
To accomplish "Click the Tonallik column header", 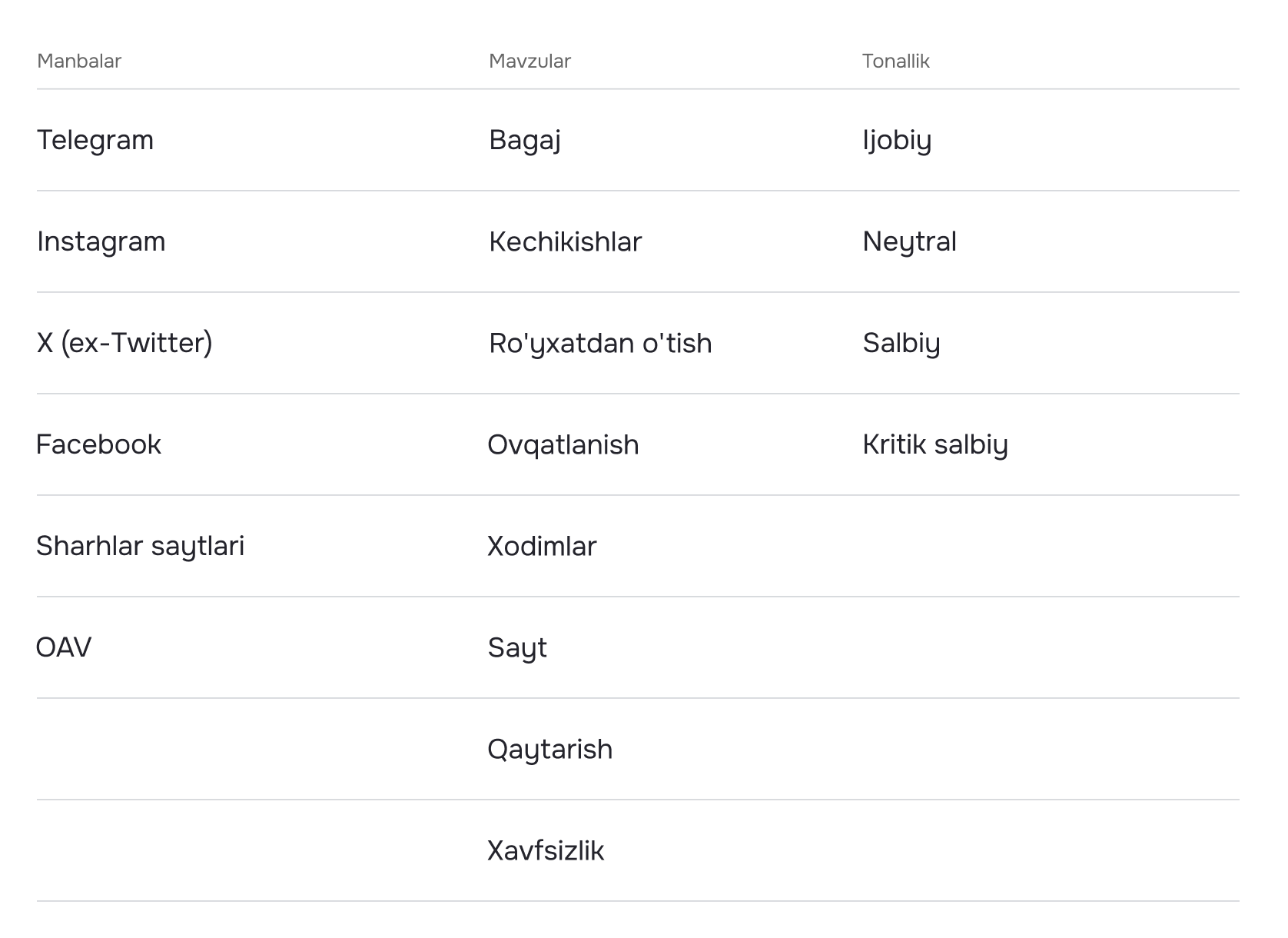I will (896, 61).
